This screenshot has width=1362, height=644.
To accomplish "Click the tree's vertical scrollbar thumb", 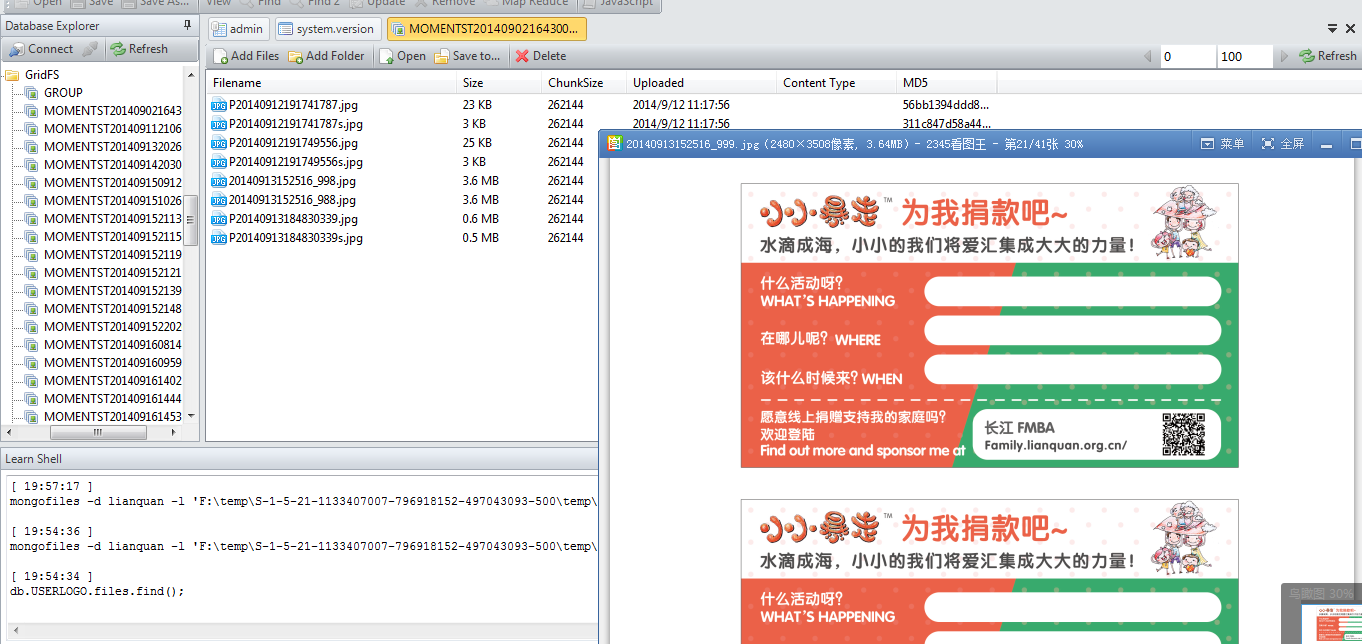I will (191, 220).
